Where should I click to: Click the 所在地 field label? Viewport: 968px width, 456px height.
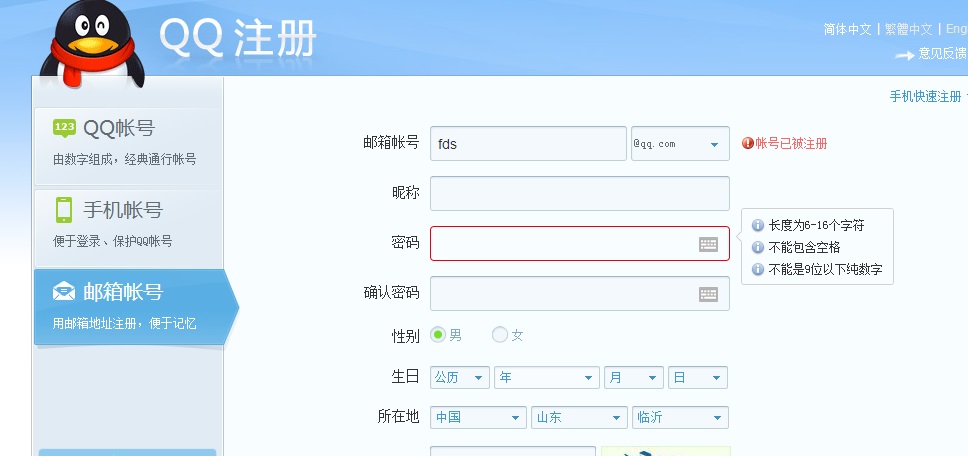[x=399, y=417]
